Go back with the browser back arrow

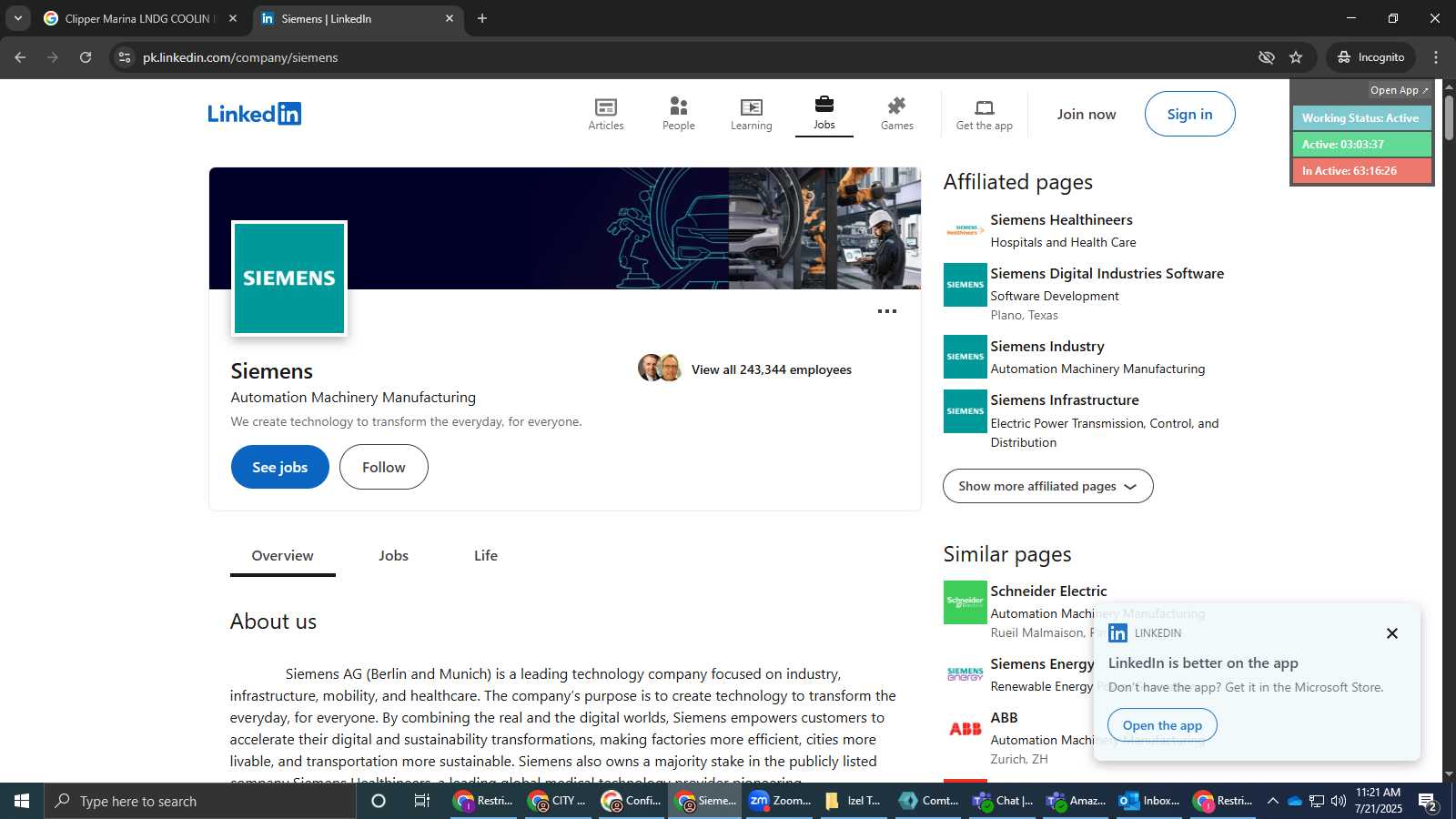tap(20, 57)
